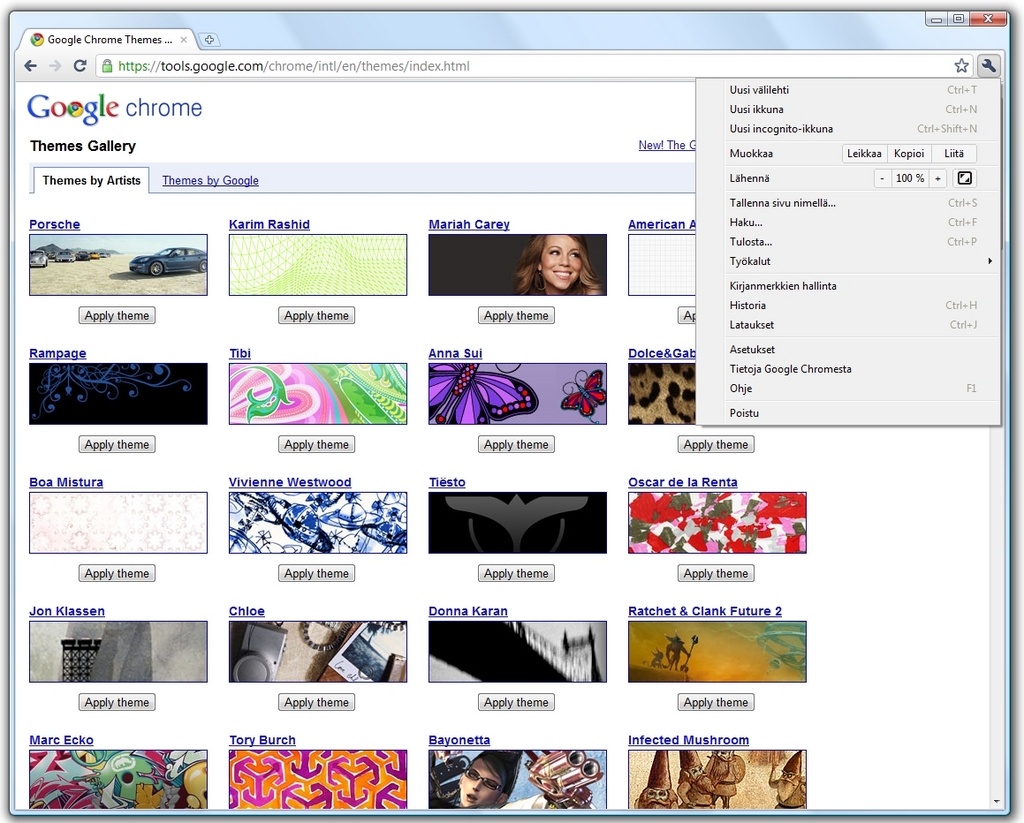The width and height of the screenshot is (1024, 823).
Task: Click the Anna Sui butterfly thumbnail
Action: tap(517, 394)
